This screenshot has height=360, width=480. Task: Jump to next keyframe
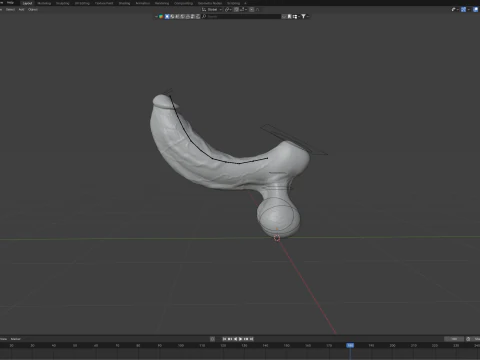pos(246,339)
